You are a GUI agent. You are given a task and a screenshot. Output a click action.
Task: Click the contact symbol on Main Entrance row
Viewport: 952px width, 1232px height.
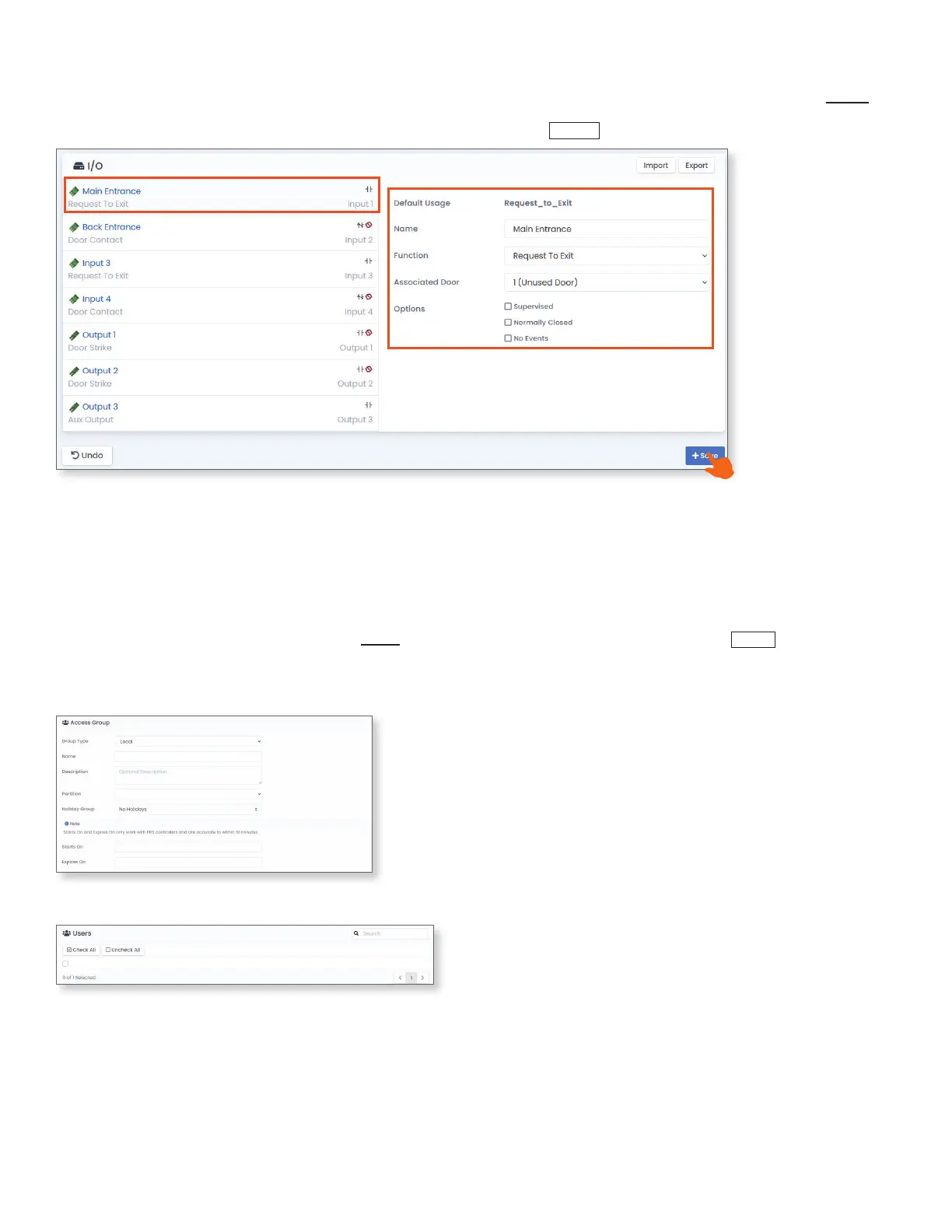[x=369, y=189]
